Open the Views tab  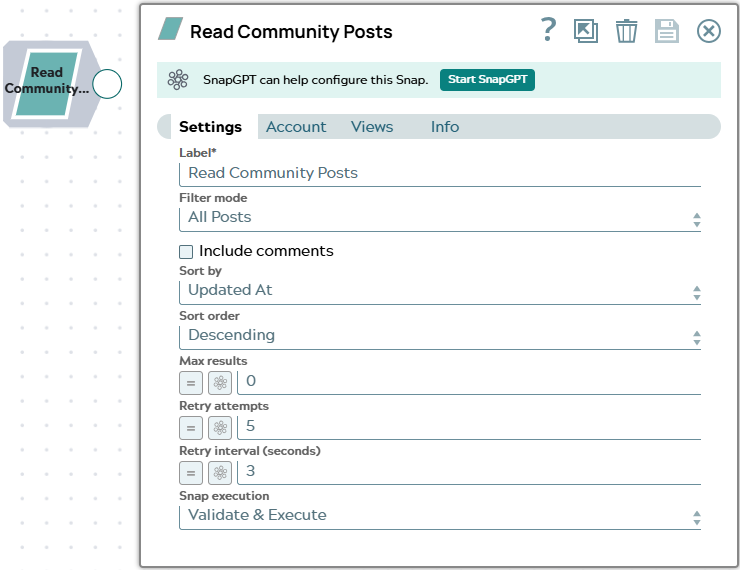pos(372,127)
